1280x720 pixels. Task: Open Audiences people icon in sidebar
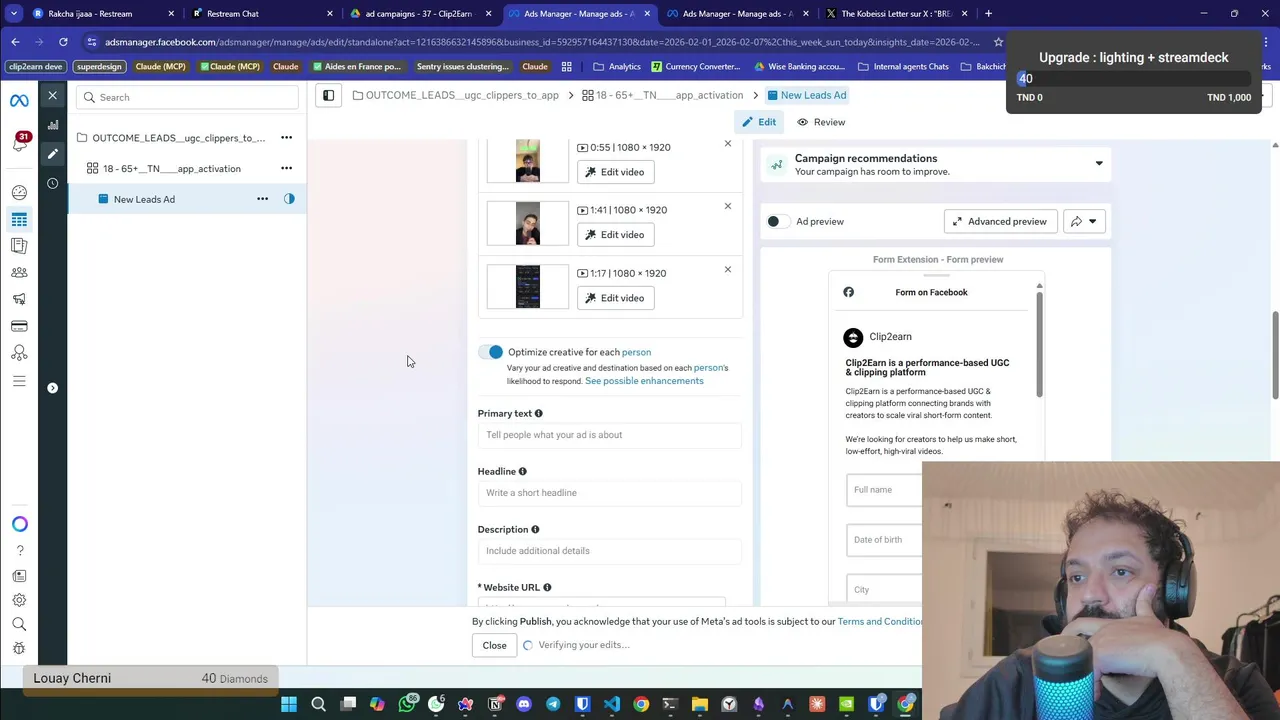pos(19,272)
